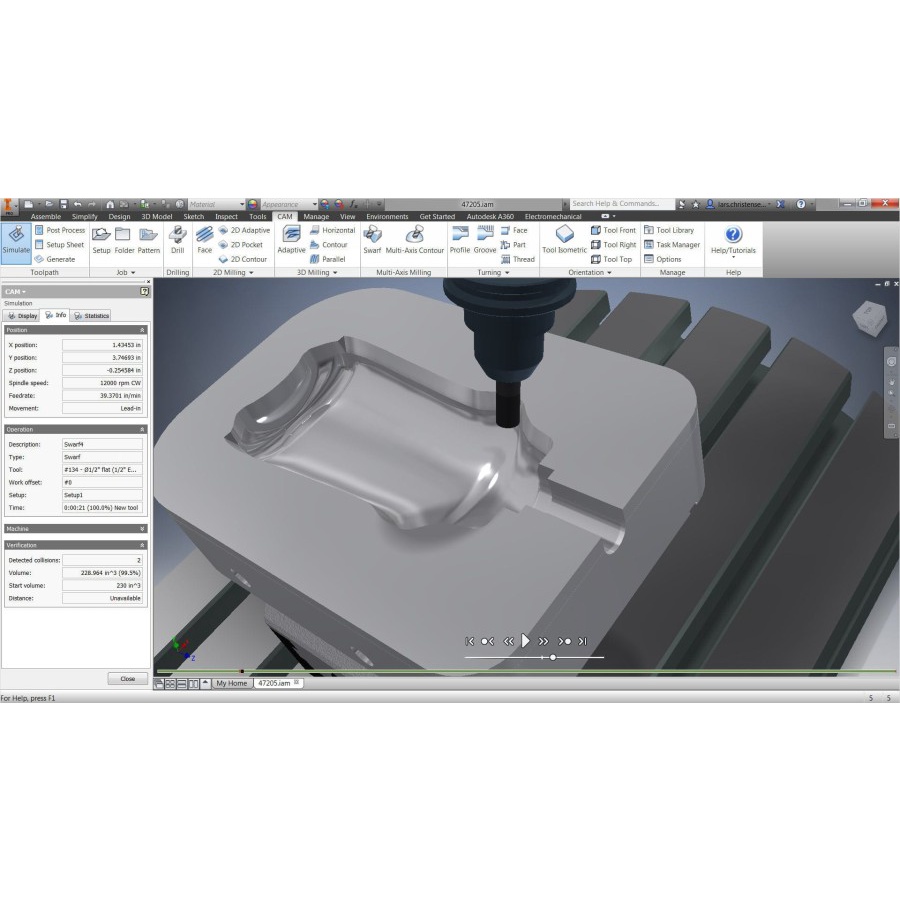Expand the Machine section
900x900 pixels.
pos(142,528)
